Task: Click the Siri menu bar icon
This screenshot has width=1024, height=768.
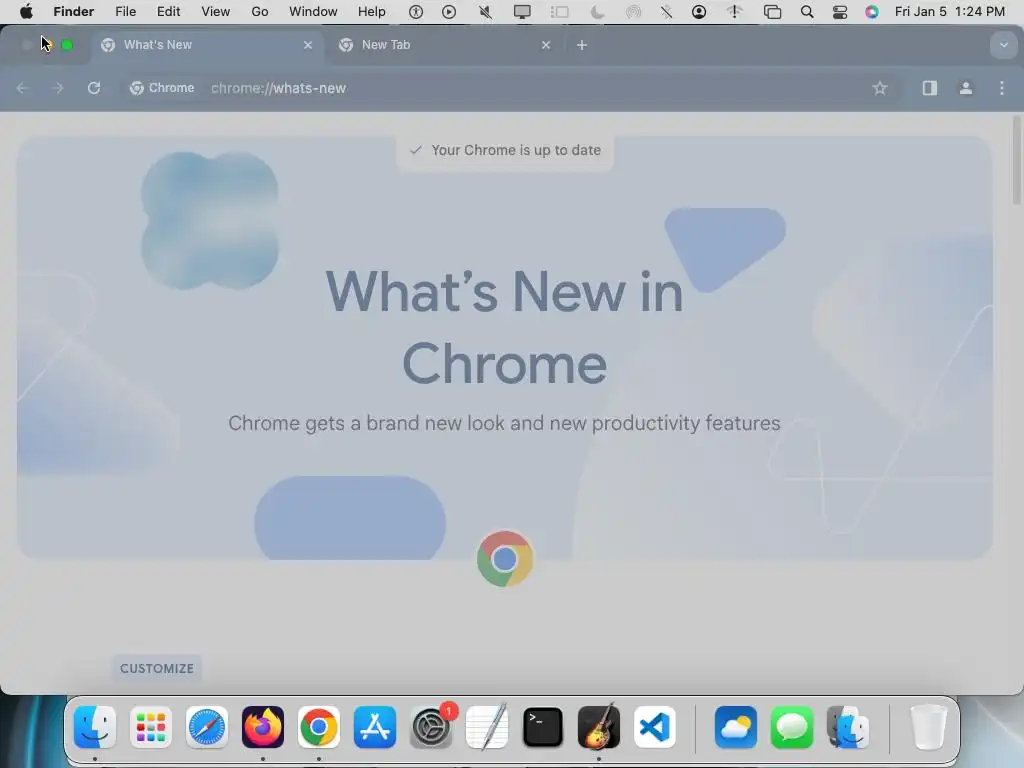Action: [872, 12]
